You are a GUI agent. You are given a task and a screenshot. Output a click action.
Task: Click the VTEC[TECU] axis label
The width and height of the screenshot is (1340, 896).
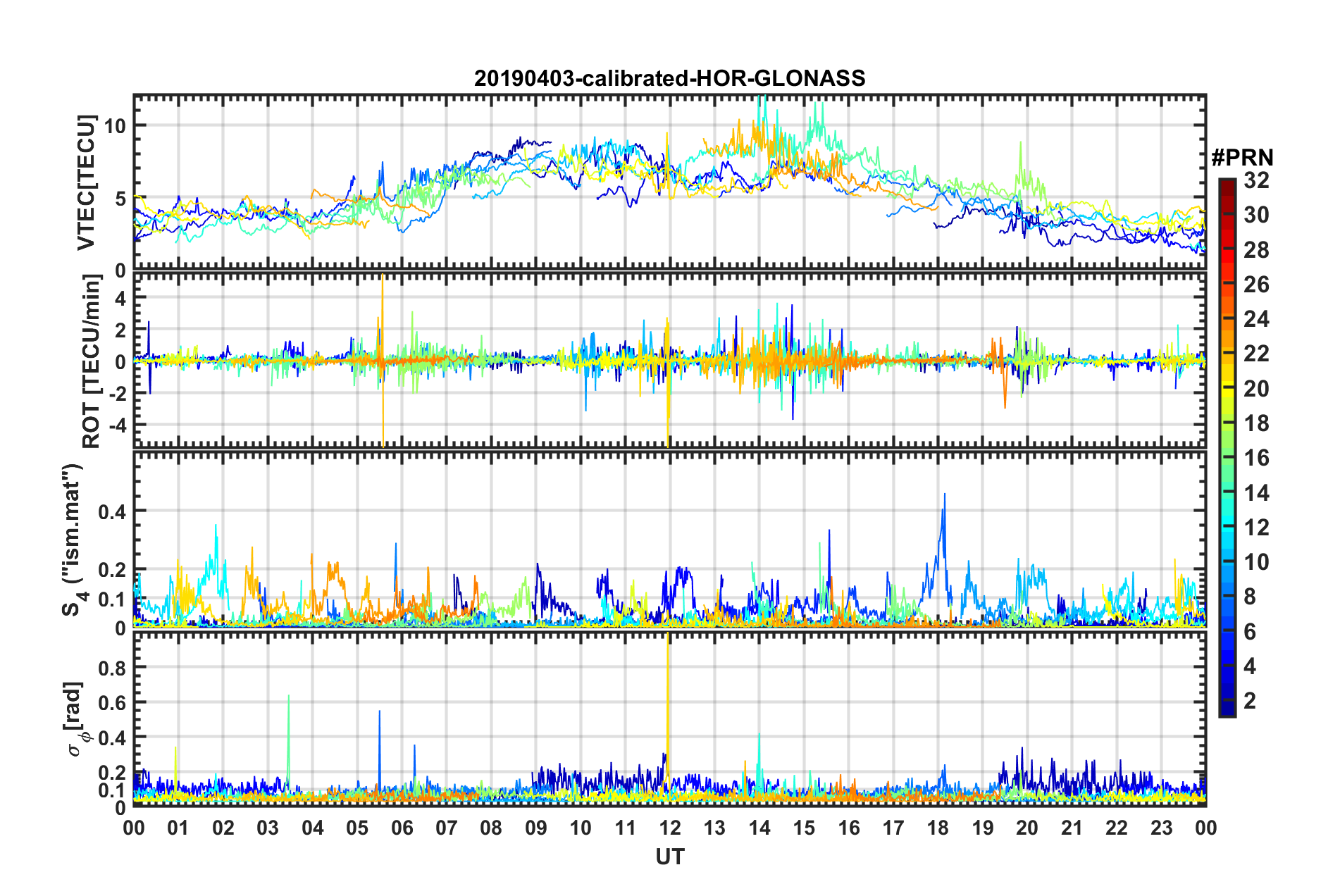85,182
